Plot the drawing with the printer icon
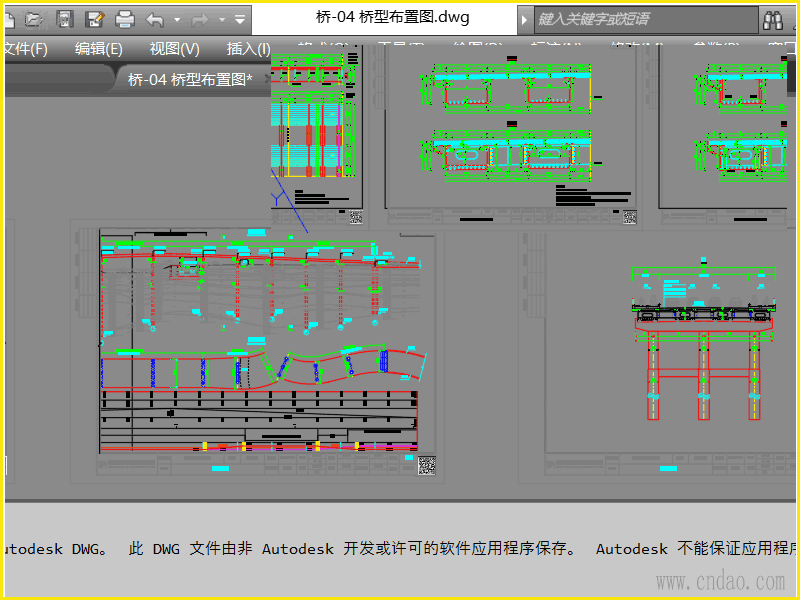This screenshot has width=800, height=600. (x=124, y=19)
